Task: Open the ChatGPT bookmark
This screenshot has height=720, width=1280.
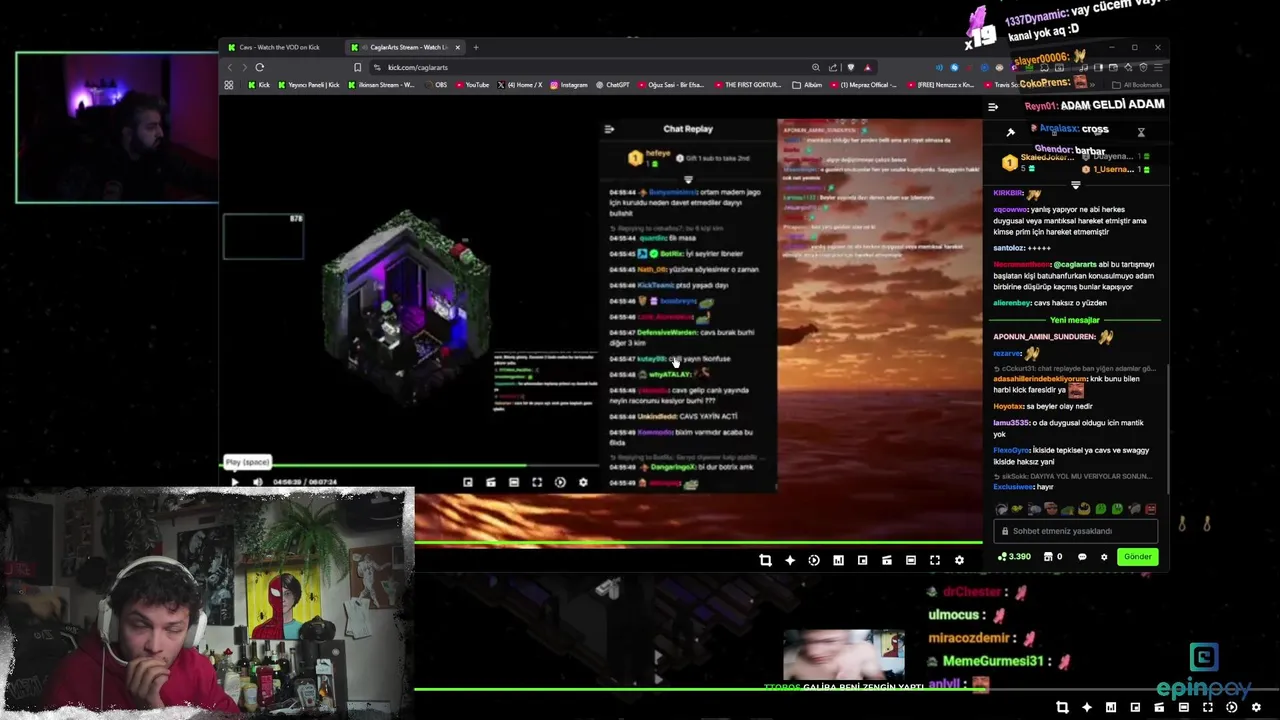Action: pos(612,85)
